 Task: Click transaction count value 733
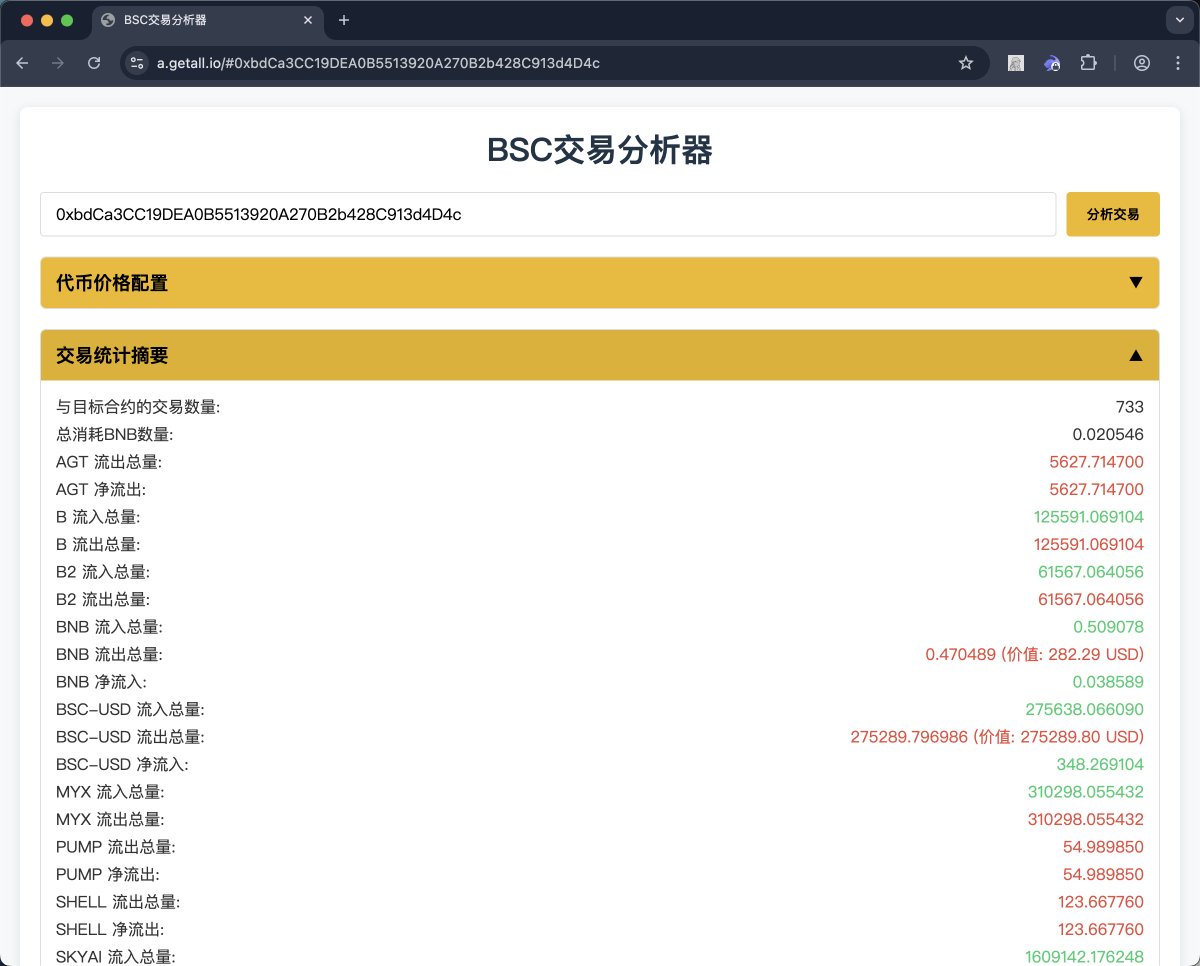pyautogui.click(x=1130, y=407)
